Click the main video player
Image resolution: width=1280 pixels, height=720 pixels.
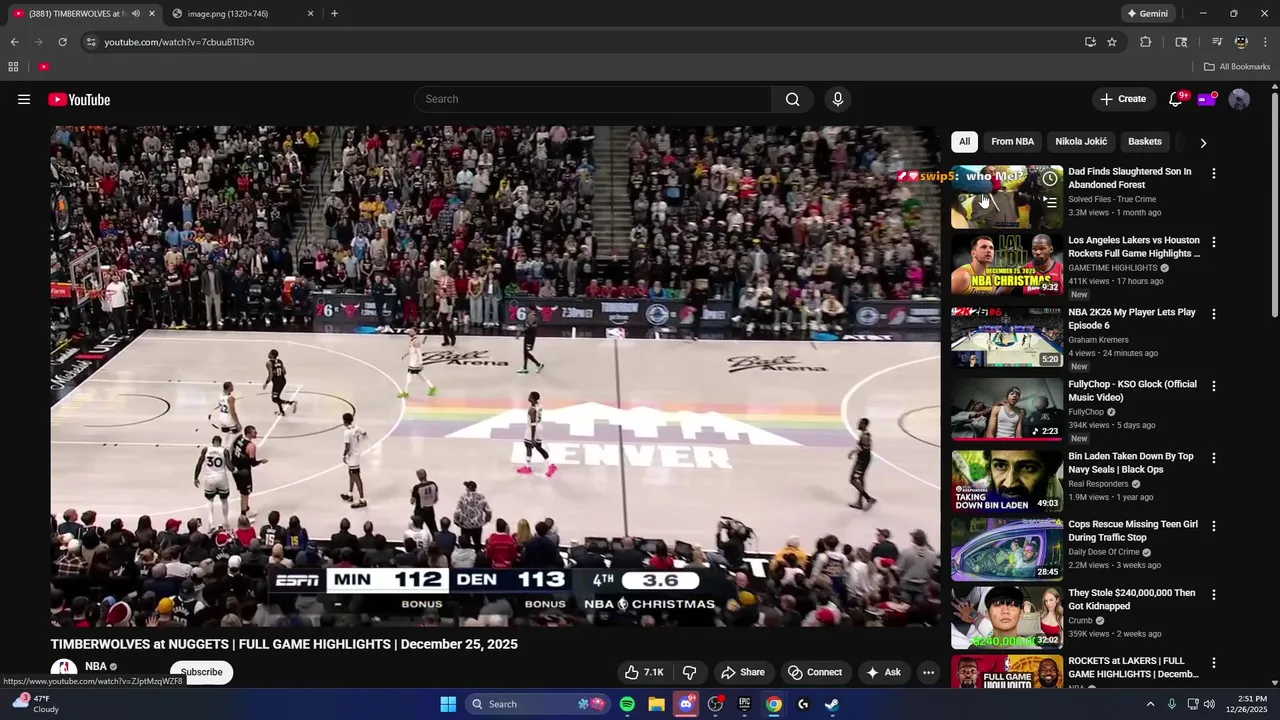point(495,376)
